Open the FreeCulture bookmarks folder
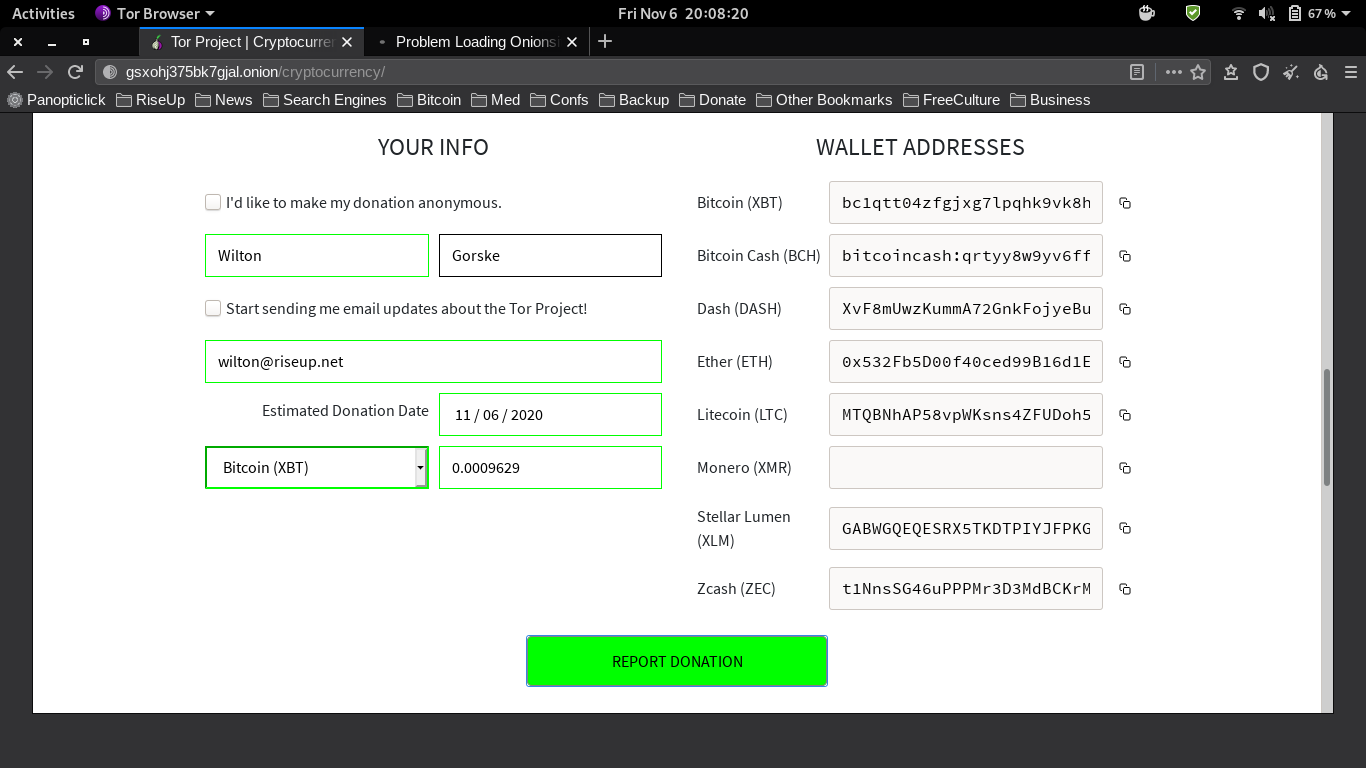The height and width of the screenshot is (768, 1366). [952, 100]
